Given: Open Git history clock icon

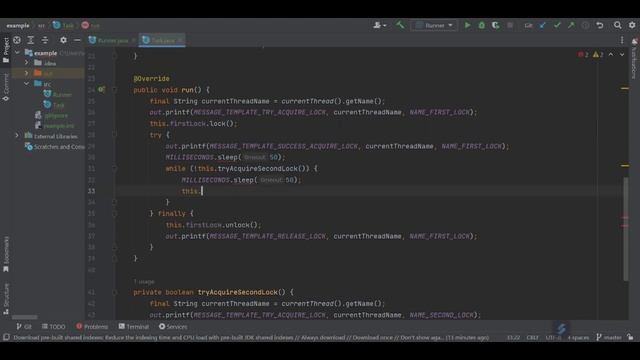Looking at the screenshot, I should (585, 25).
